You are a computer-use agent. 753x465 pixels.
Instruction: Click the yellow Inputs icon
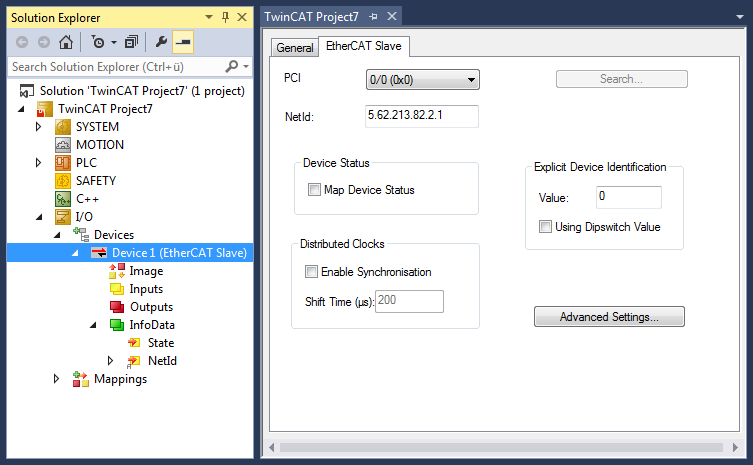(117, 289)
